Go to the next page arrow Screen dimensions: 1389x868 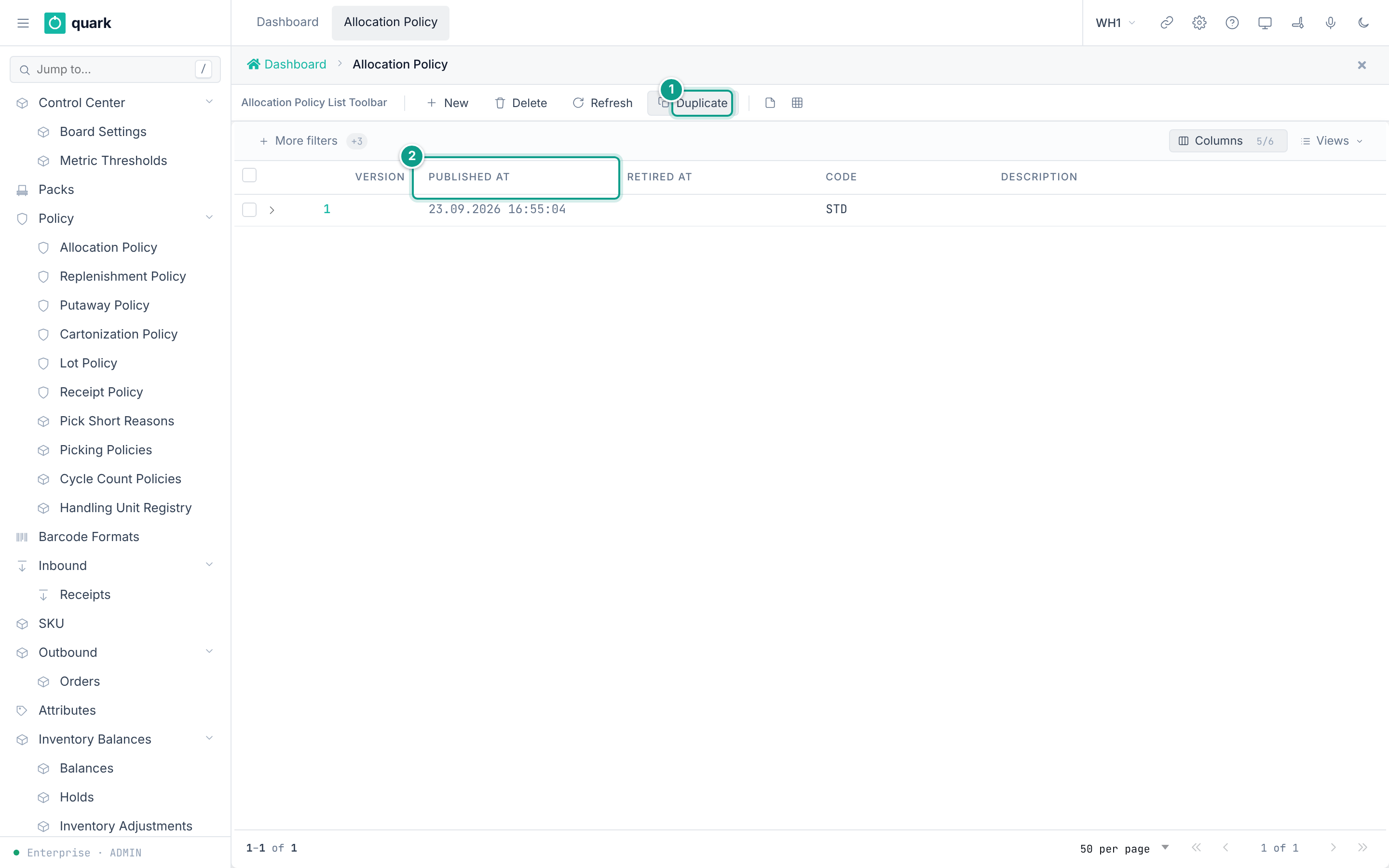tap(1333, 847)
